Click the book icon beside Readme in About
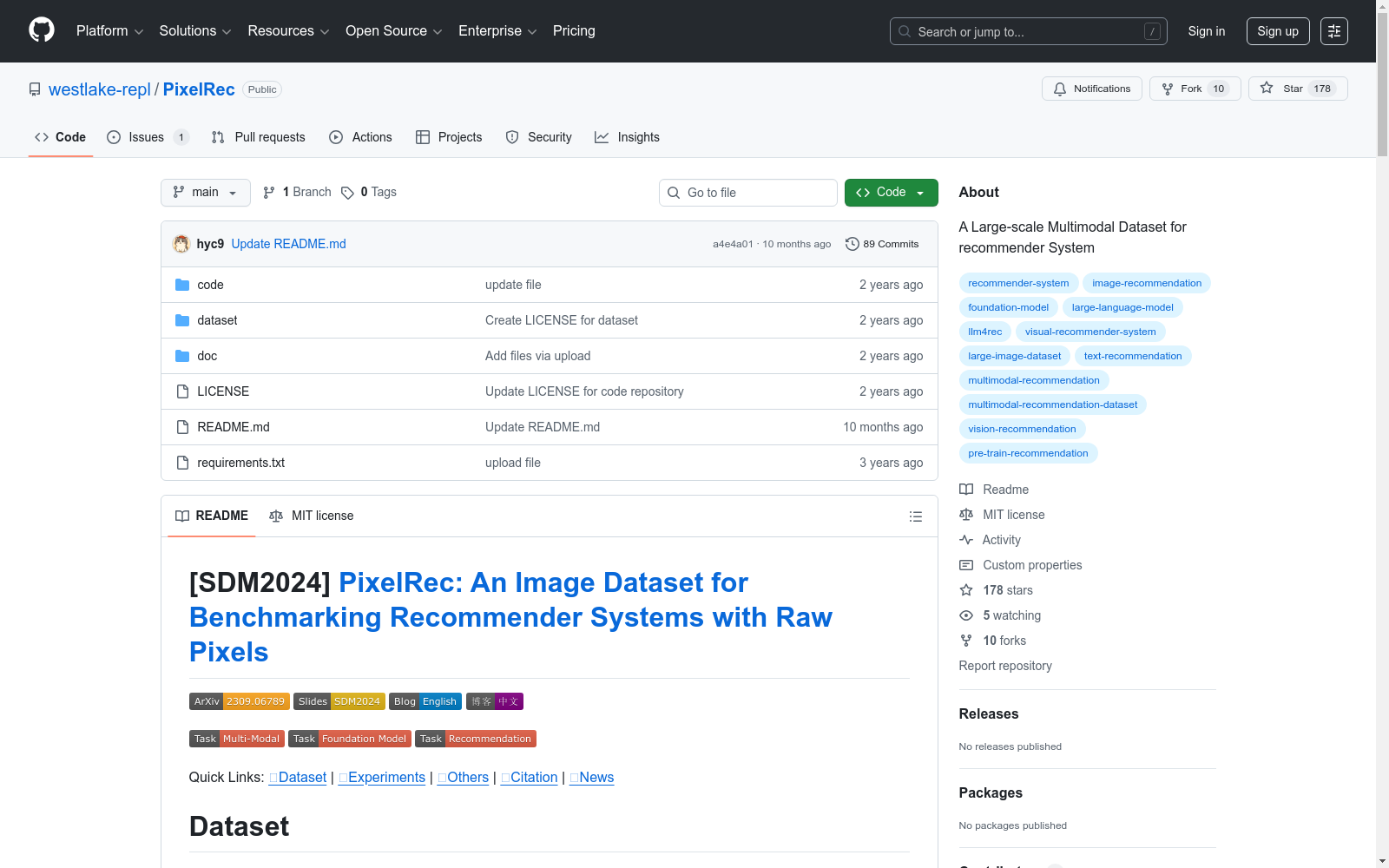The image size is (1389, 868). [x=966, y=490]
